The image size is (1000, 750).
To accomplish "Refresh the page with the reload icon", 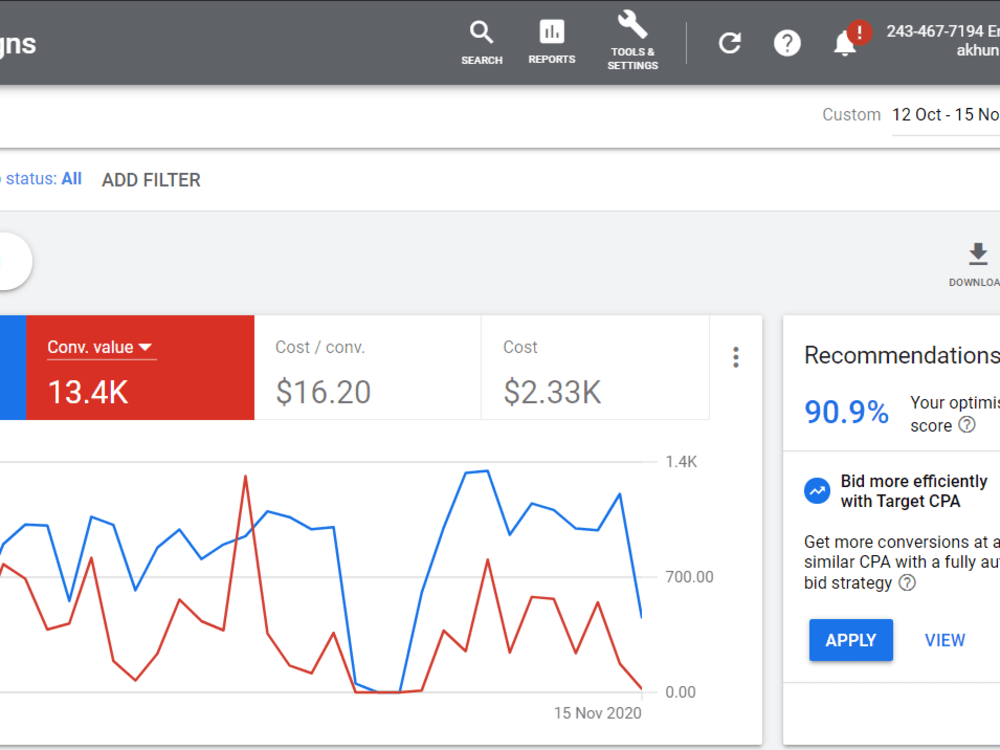I will [730, 43].
